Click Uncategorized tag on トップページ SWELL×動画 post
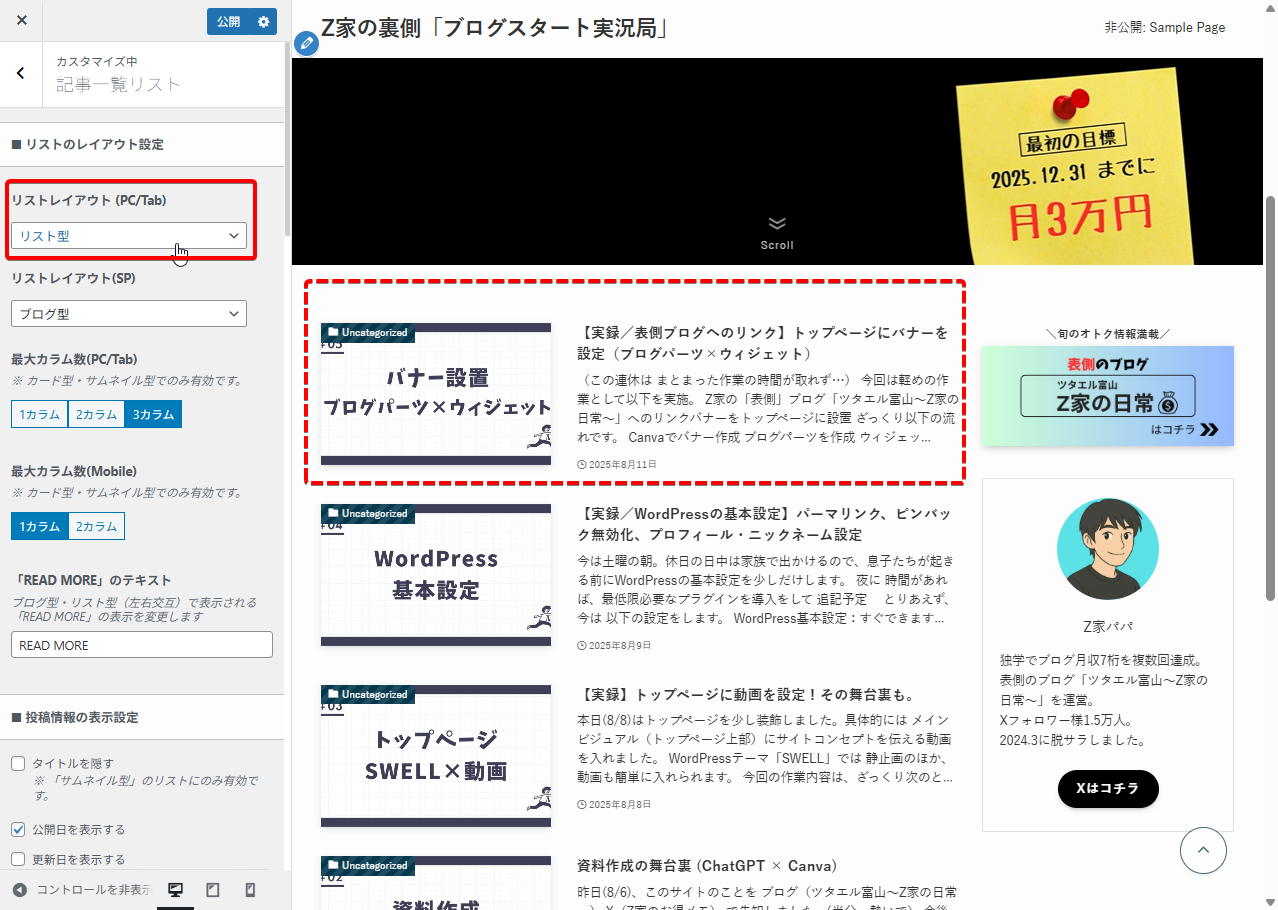Viewport: 1278px width, 910px height. click(x=367, y=695)
